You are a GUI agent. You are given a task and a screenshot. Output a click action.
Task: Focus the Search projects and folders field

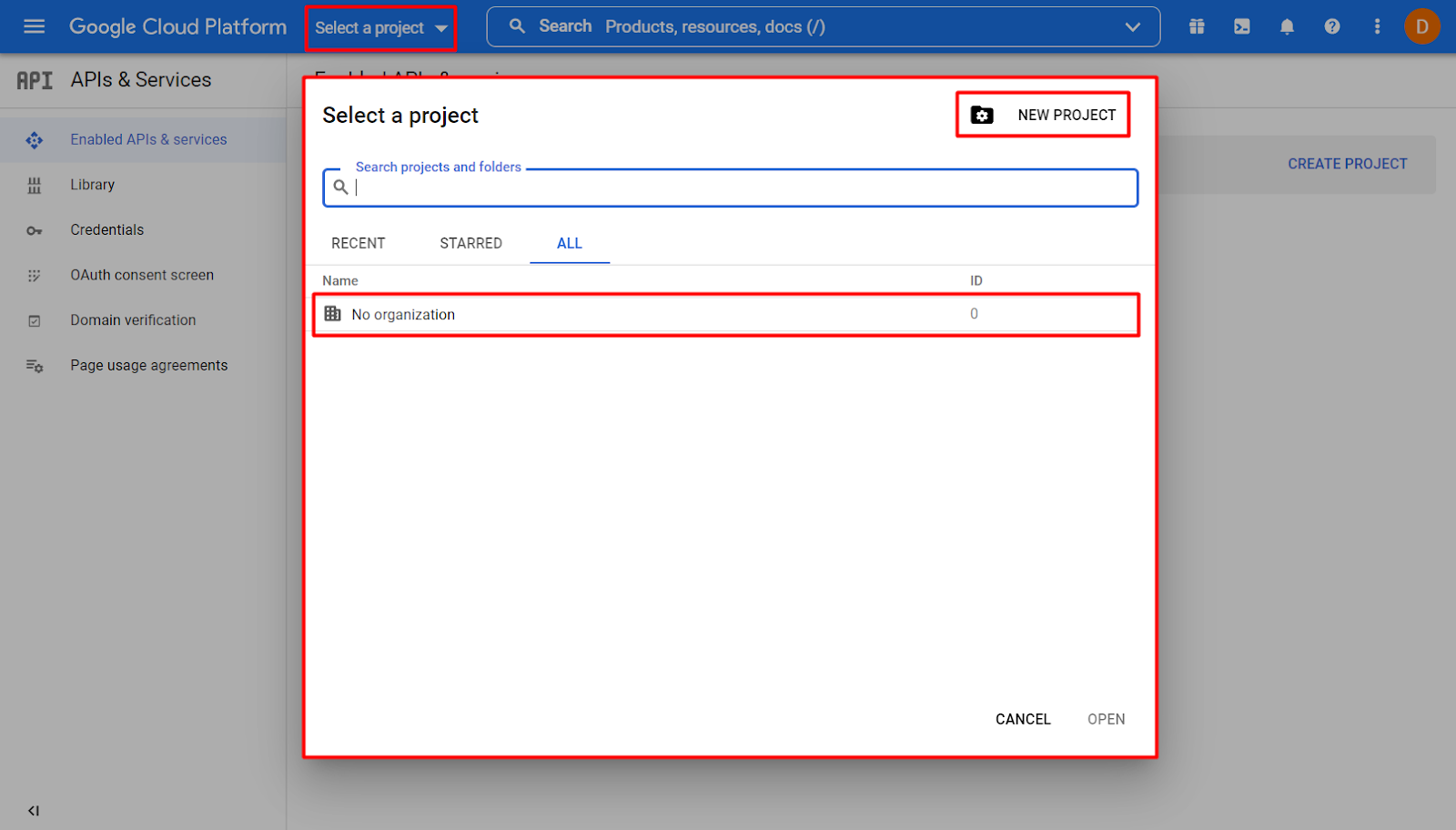tap(730, 187)
